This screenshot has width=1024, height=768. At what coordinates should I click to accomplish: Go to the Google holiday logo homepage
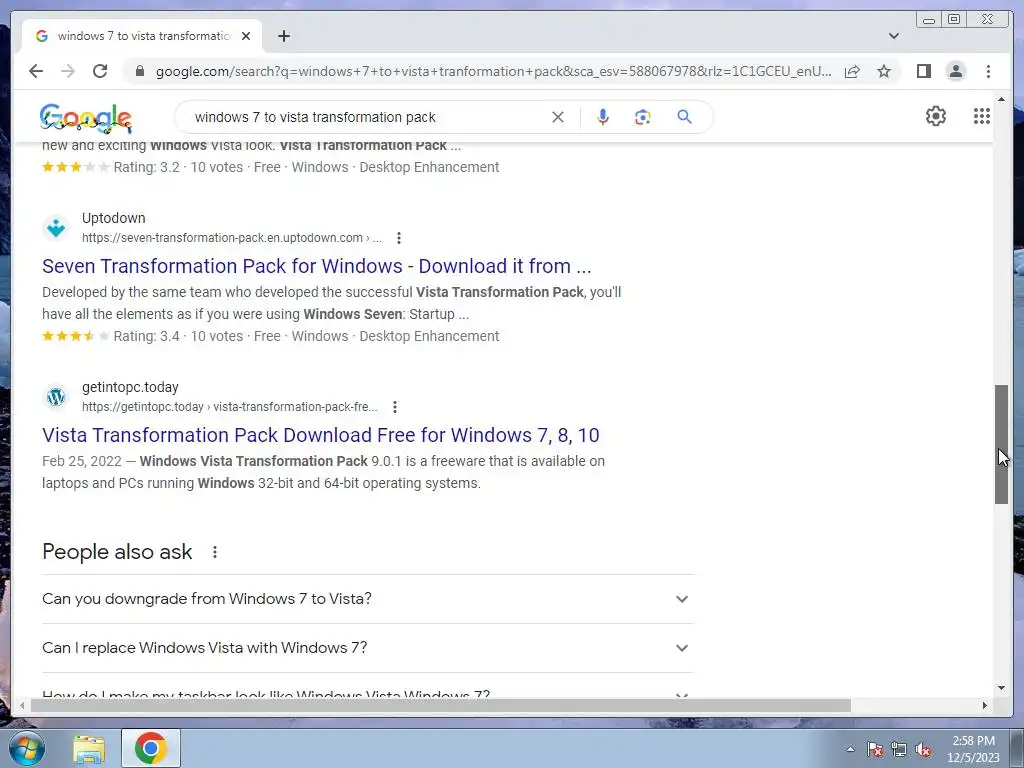pyautogui.click(x=86, y=118)
